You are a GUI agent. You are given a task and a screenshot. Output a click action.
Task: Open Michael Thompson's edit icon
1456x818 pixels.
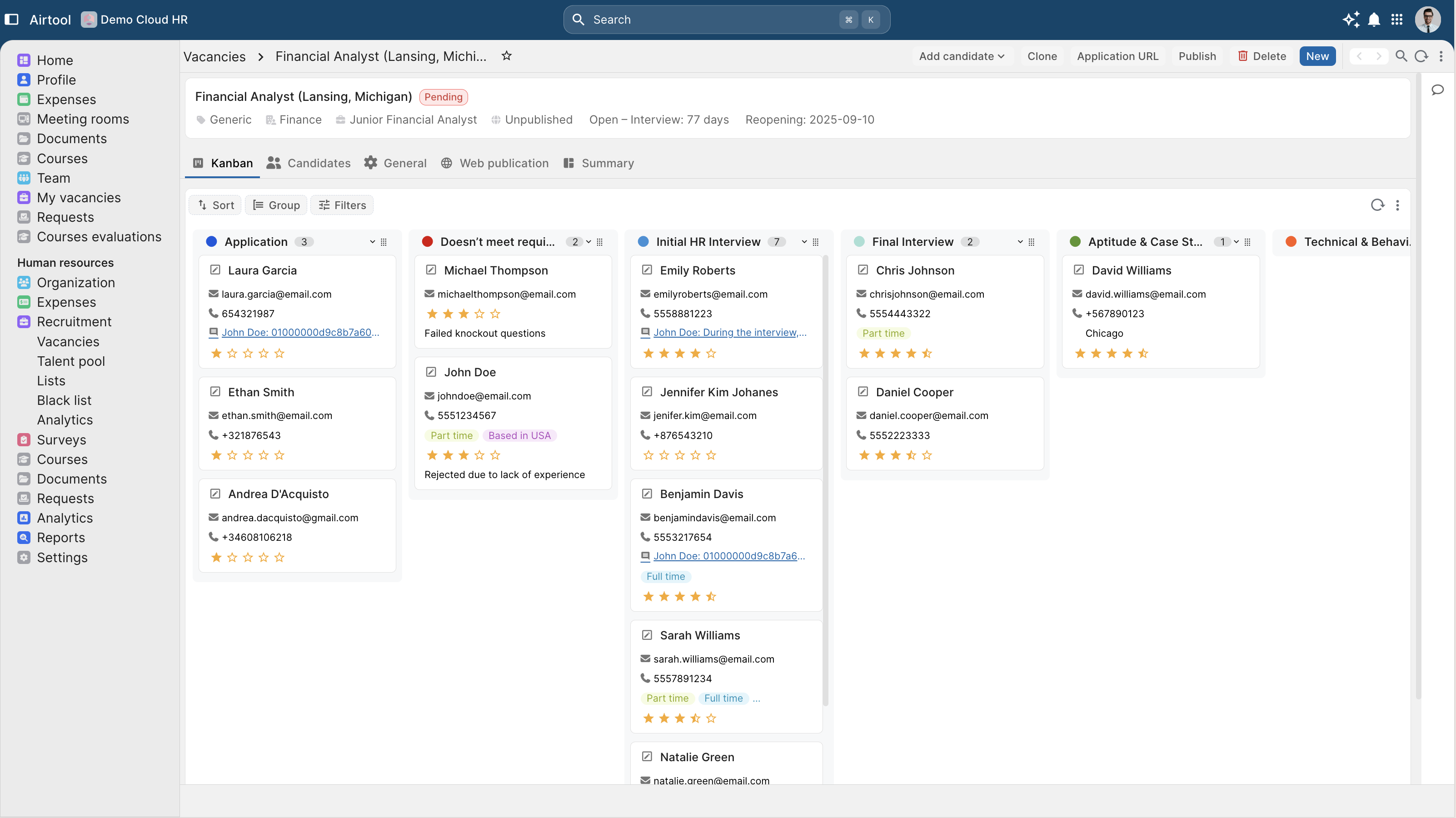point(431,269)
